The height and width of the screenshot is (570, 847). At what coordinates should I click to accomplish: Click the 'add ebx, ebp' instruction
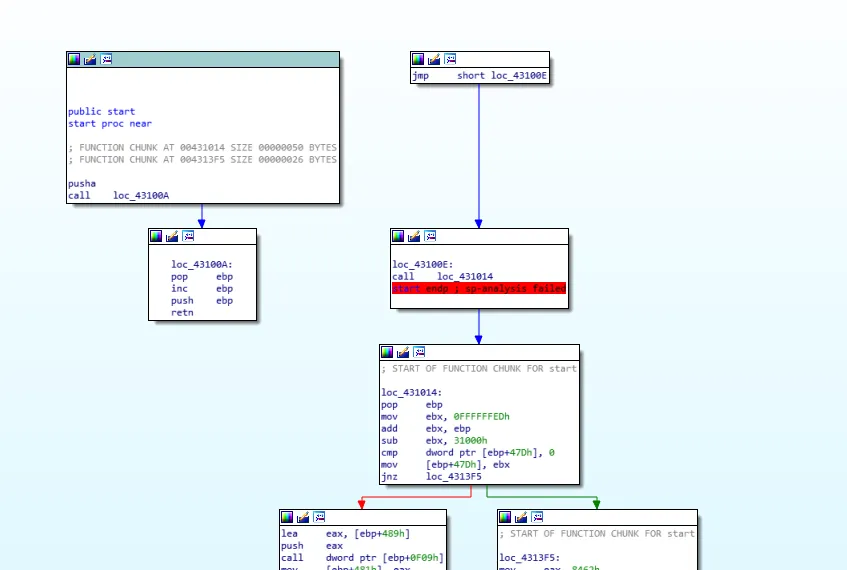426,428
